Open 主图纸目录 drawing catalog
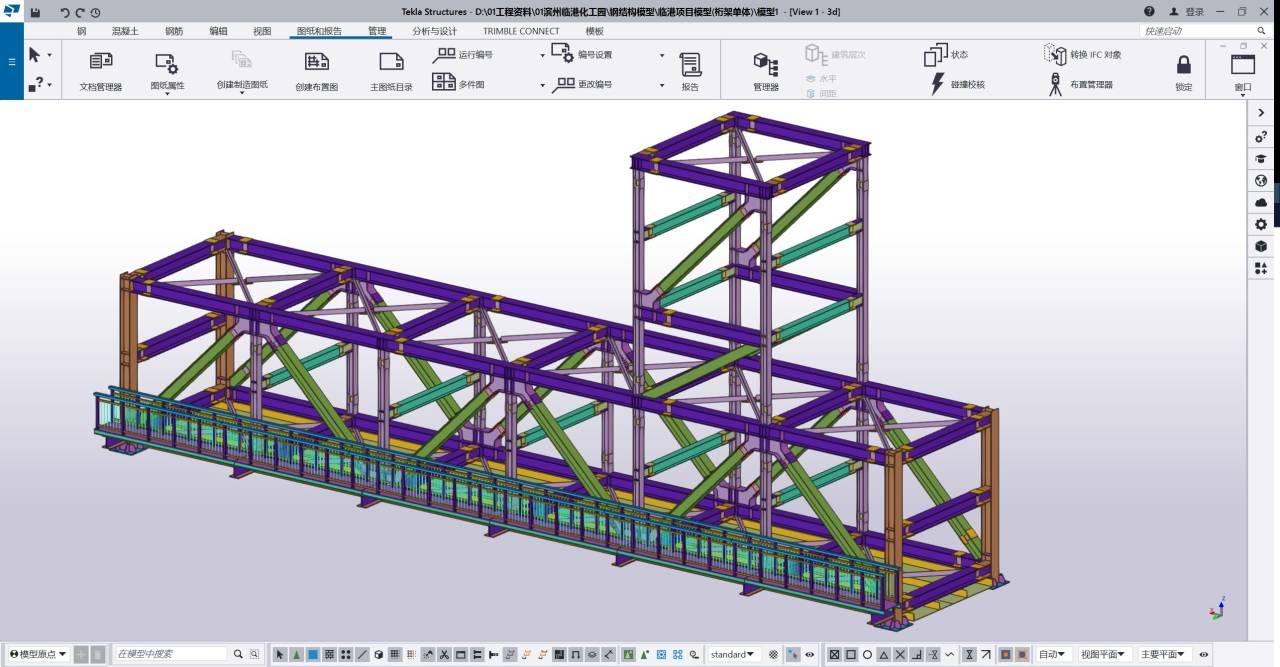This screenshot has width=1280, height=667. tap(391, 71)
